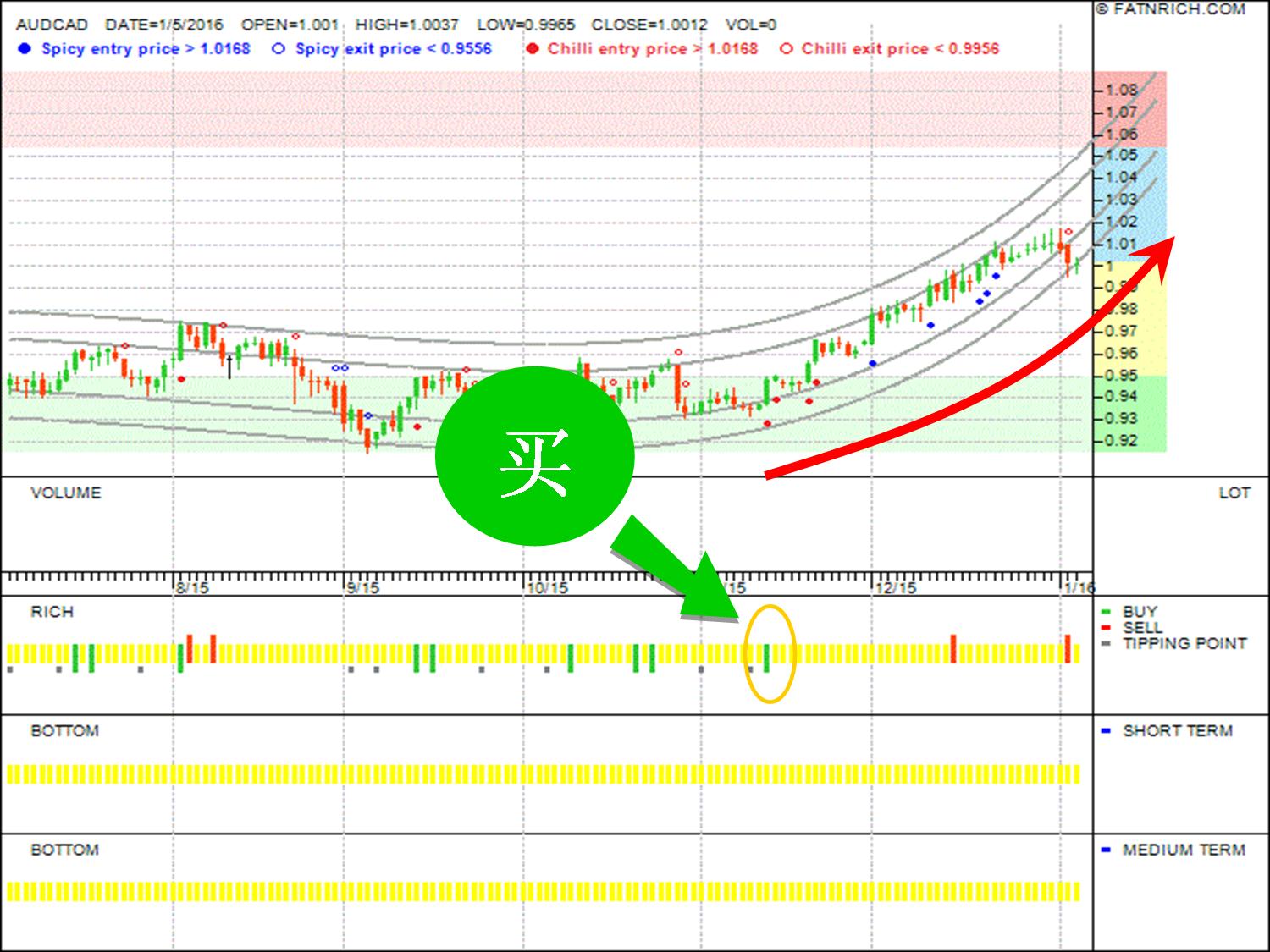Click the 'Spicy entry price > 1.0168' label
The width and height of the screenshot is (1270, 952).
coord(146,48)
